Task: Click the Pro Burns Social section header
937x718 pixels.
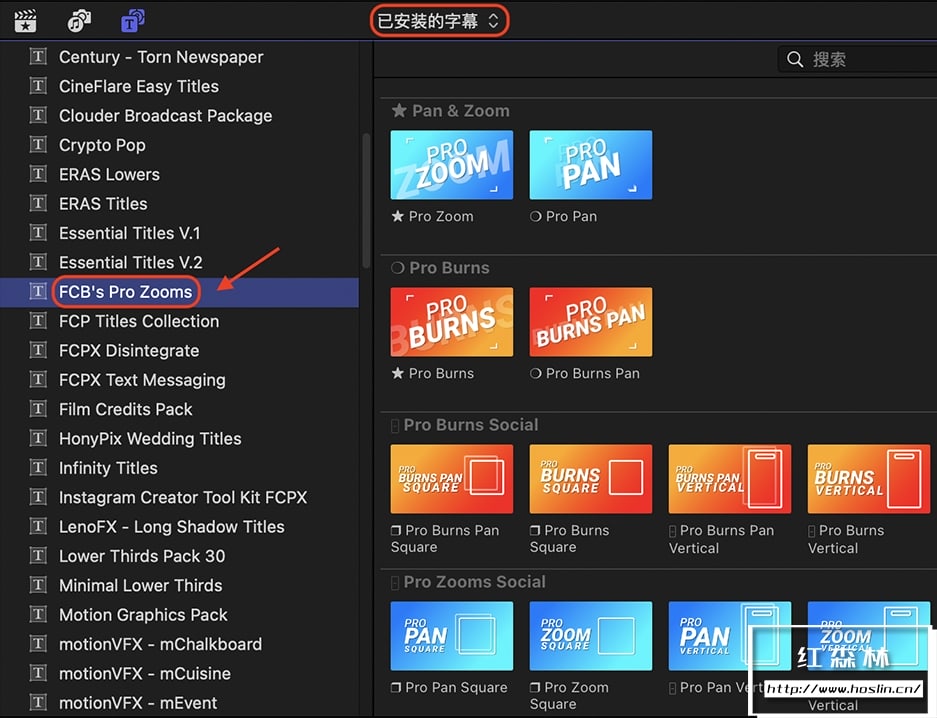Action: (x=464, y=425)
